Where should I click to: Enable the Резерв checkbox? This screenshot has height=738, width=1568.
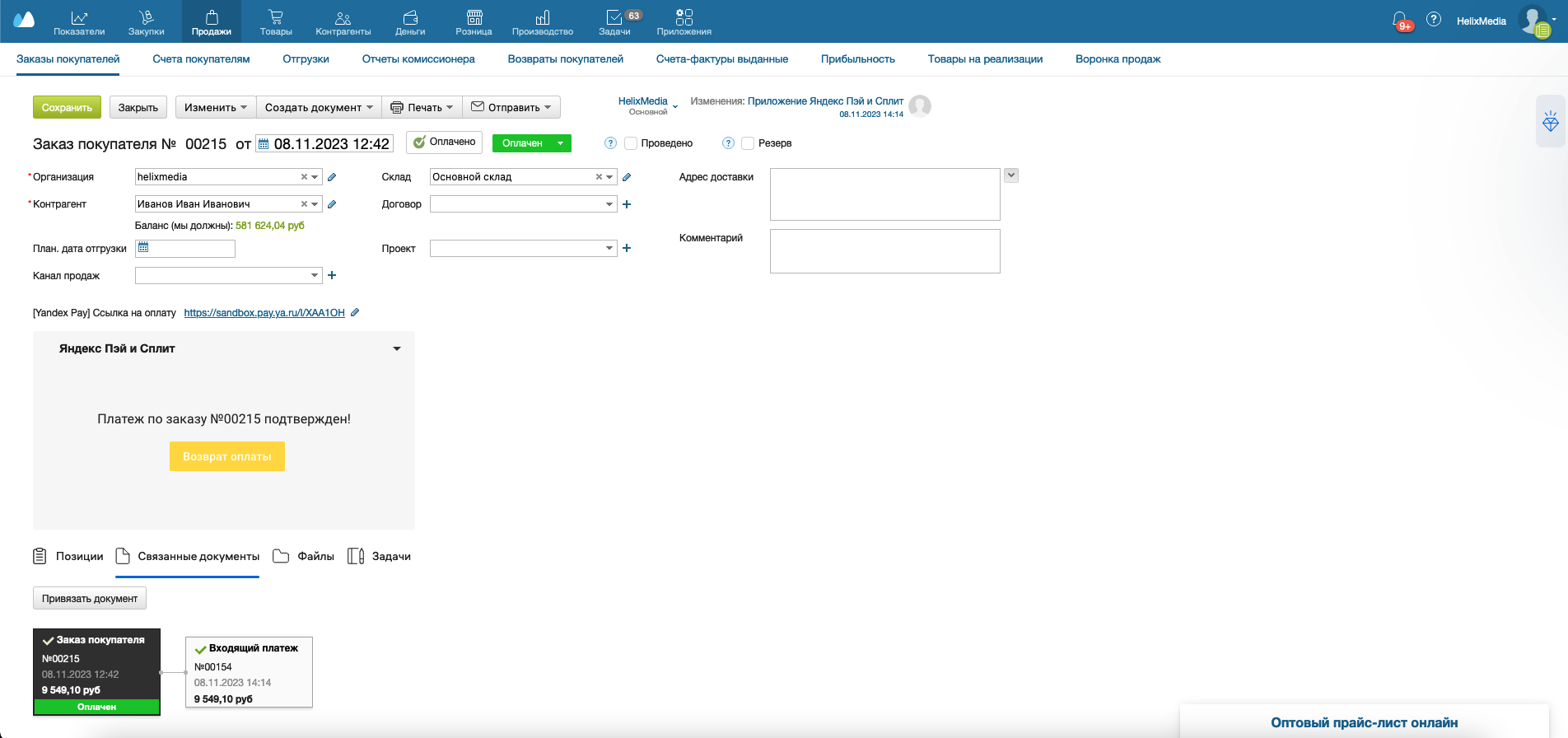[x=748, y=143]
